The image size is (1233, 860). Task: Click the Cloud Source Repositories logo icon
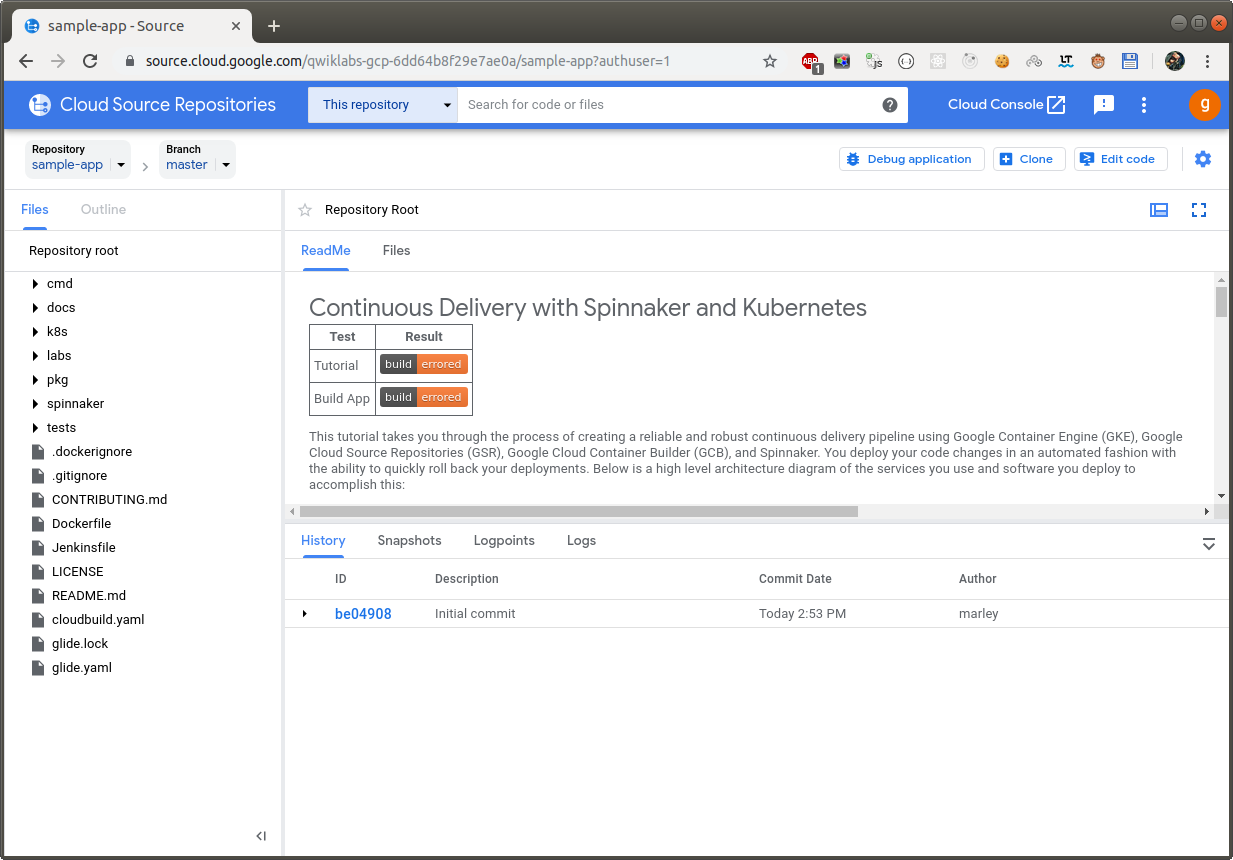[x=40, y=105]
